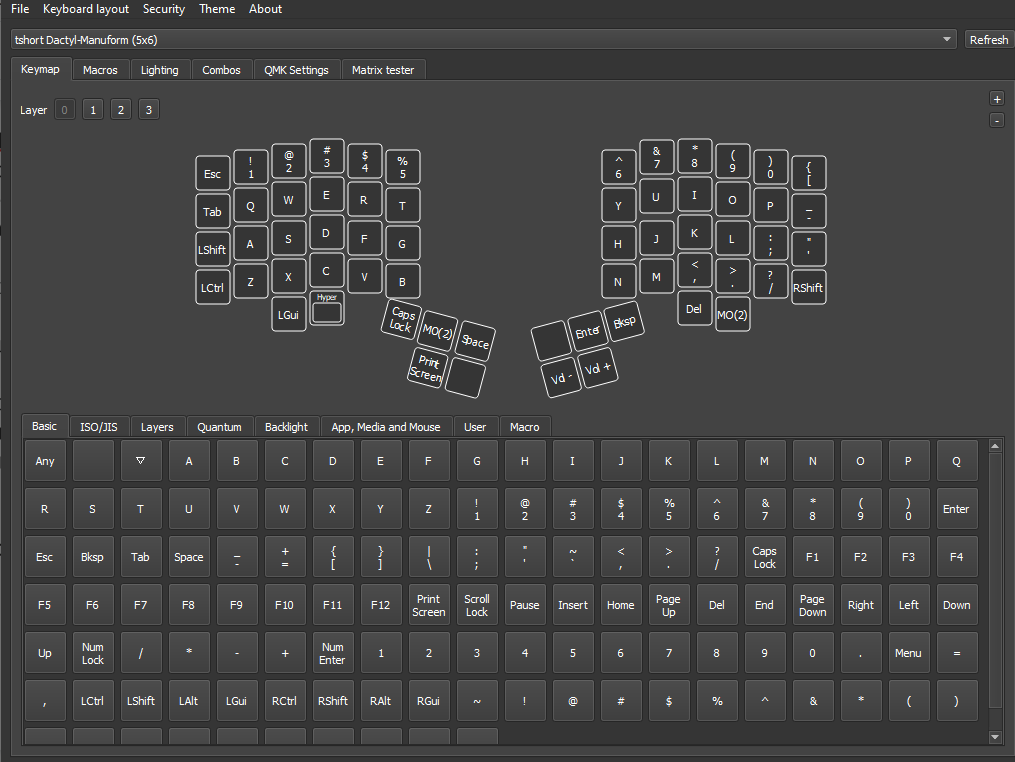The width and height of the screenshot is (1015, 762).
Task: Pick the Any keycode button
Action: (45, 461)
